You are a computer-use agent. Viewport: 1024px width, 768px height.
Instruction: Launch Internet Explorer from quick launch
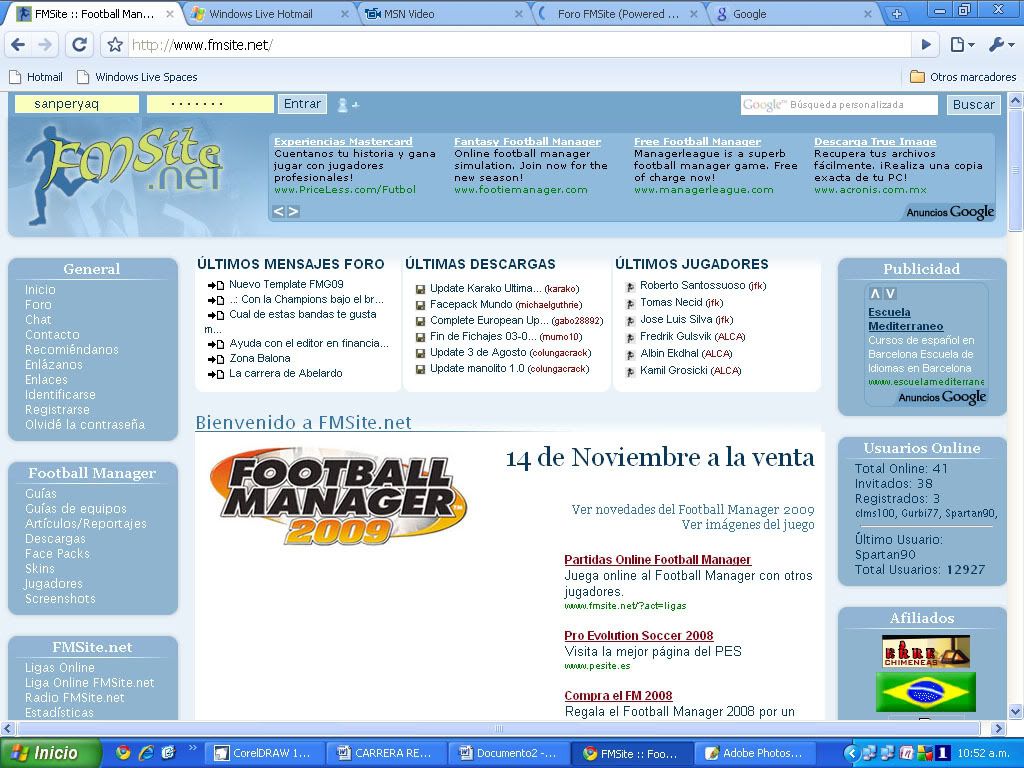click(146, 753)
